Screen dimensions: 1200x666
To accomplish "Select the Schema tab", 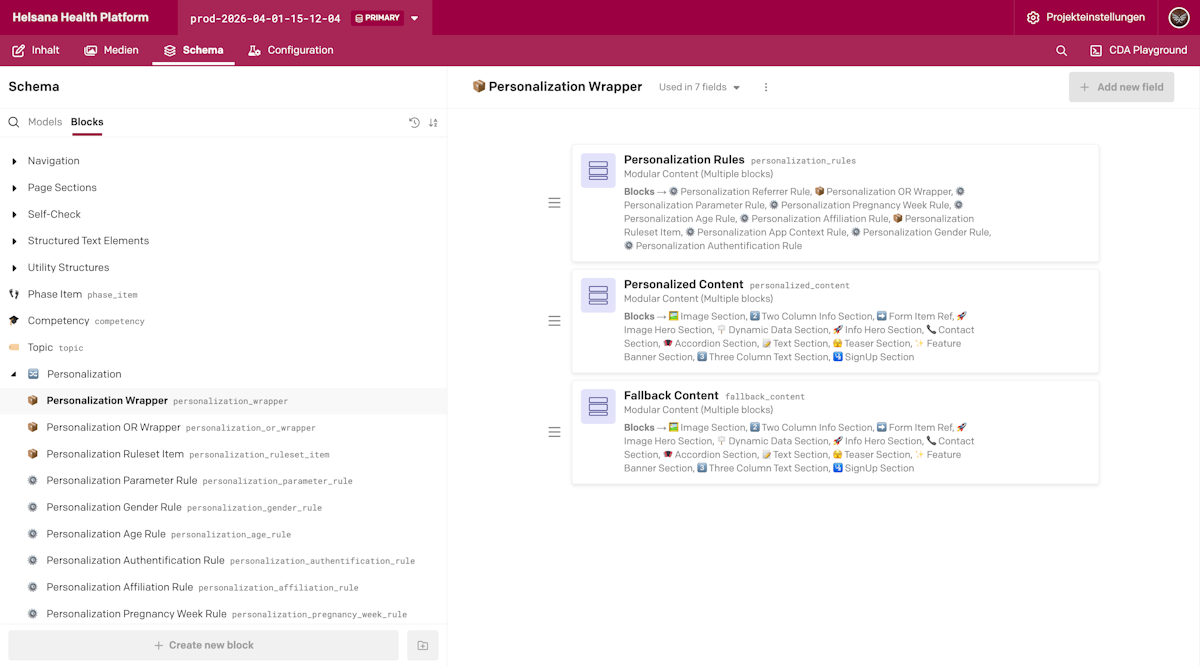I will point(194,50).
